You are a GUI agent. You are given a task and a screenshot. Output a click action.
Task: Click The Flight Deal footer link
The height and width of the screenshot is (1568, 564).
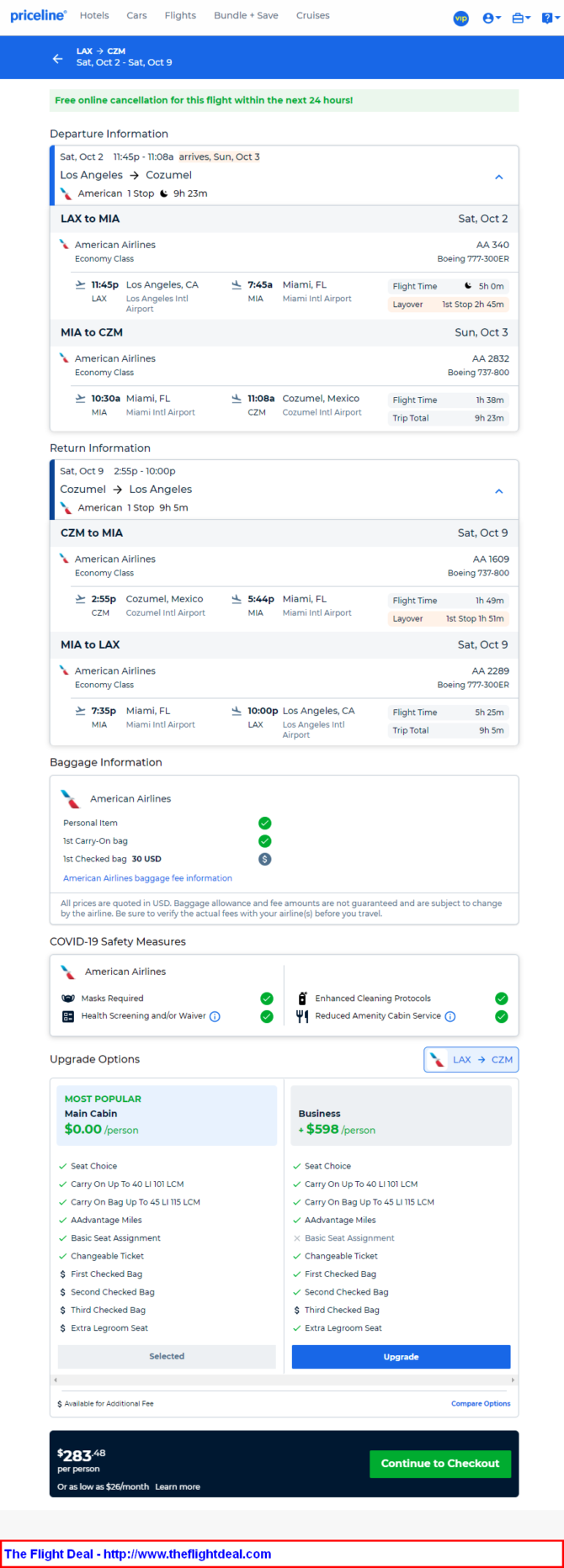tap(138, 1554)
